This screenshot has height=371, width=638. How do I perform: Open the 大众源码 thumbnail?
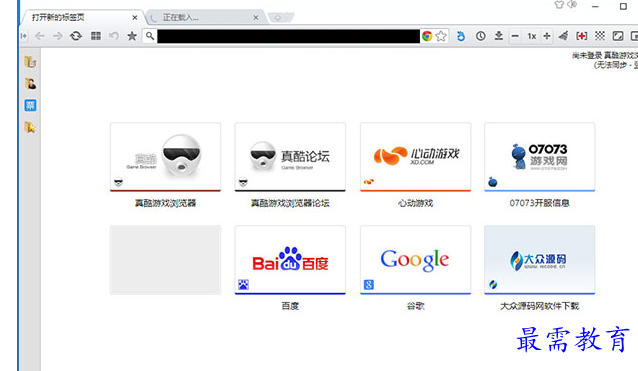click(x=540, y=260)
